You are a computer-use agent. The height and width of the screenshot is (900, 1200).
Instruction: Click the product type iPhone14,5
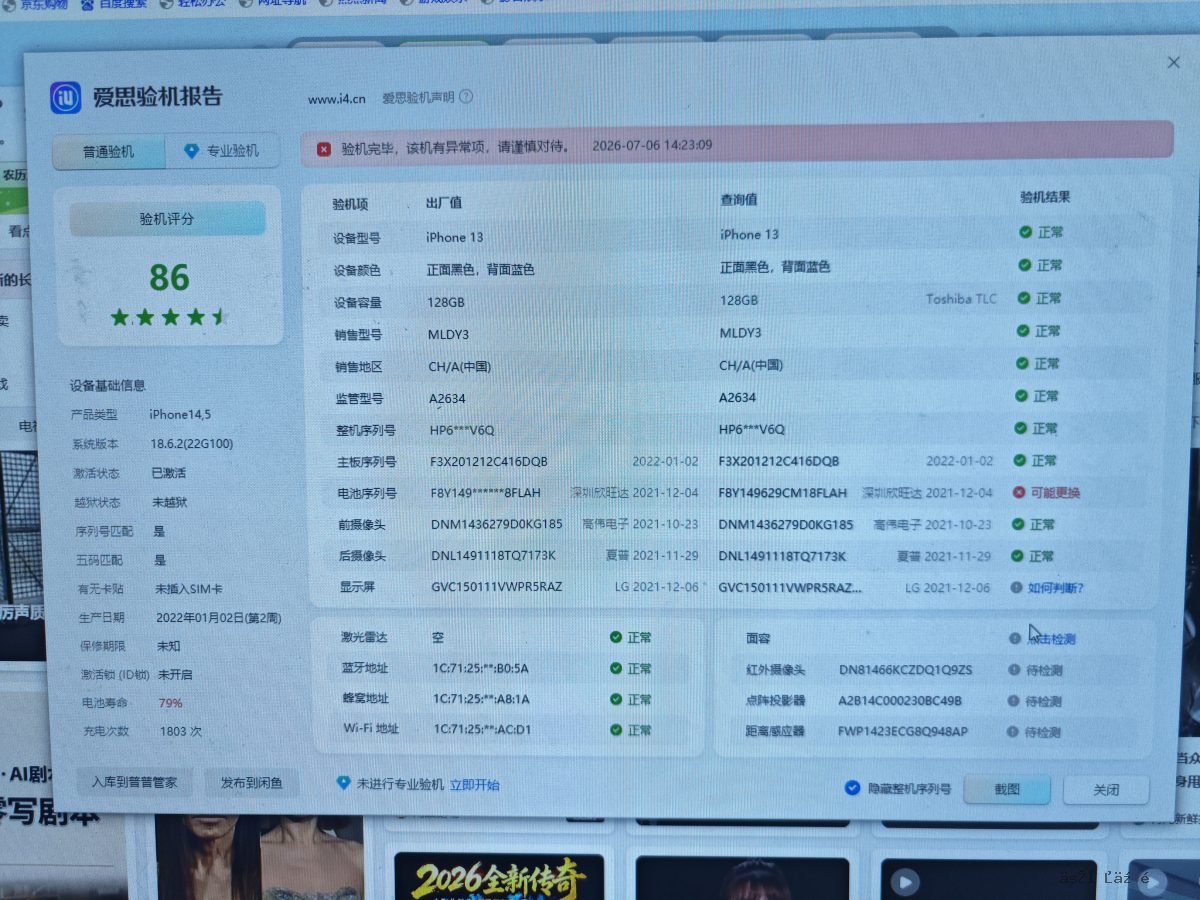(179, 414)
